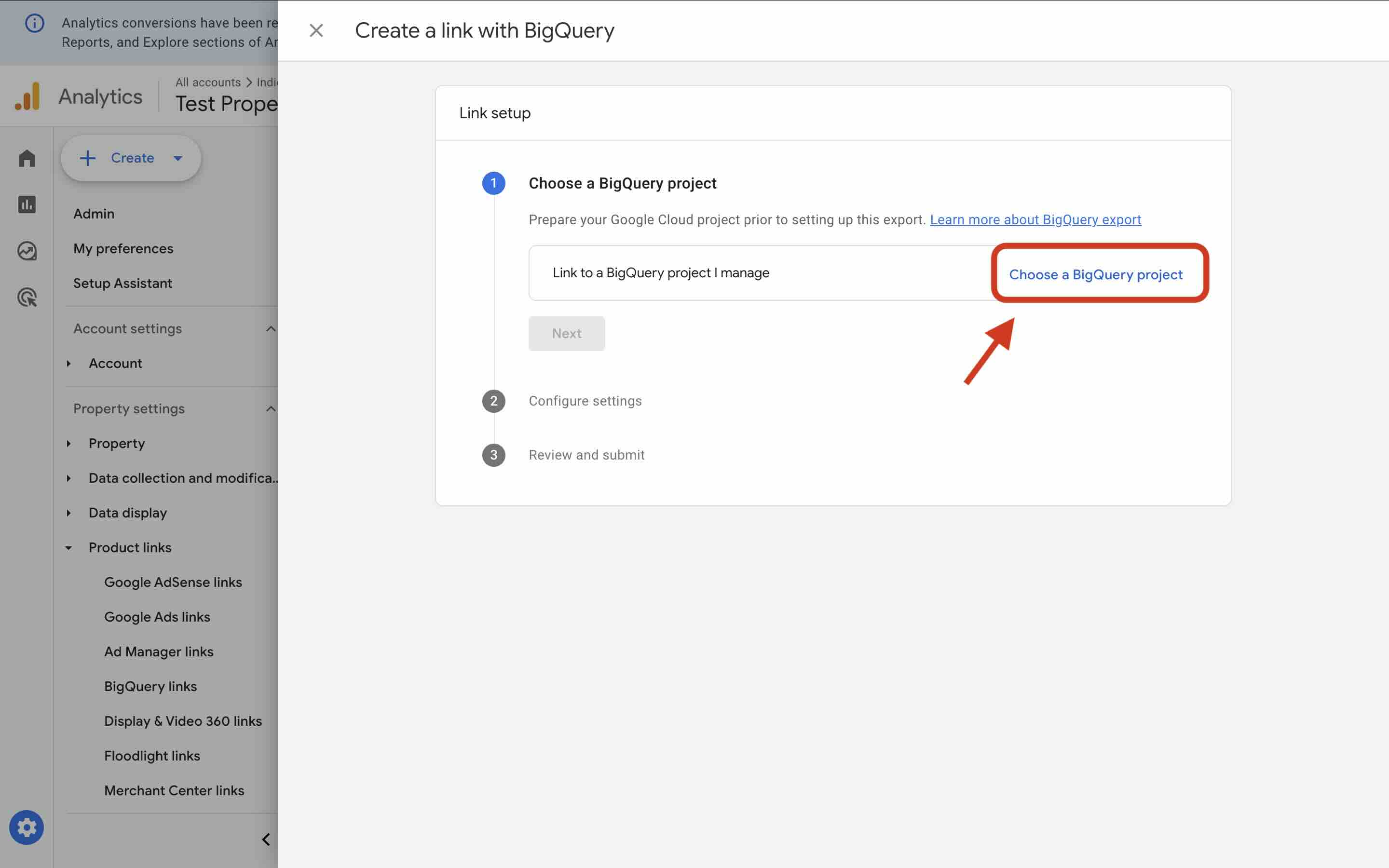Screen dimensions: 1389x868
Task: Open the Home icon in sidebar
Action: tap(27, 159)
